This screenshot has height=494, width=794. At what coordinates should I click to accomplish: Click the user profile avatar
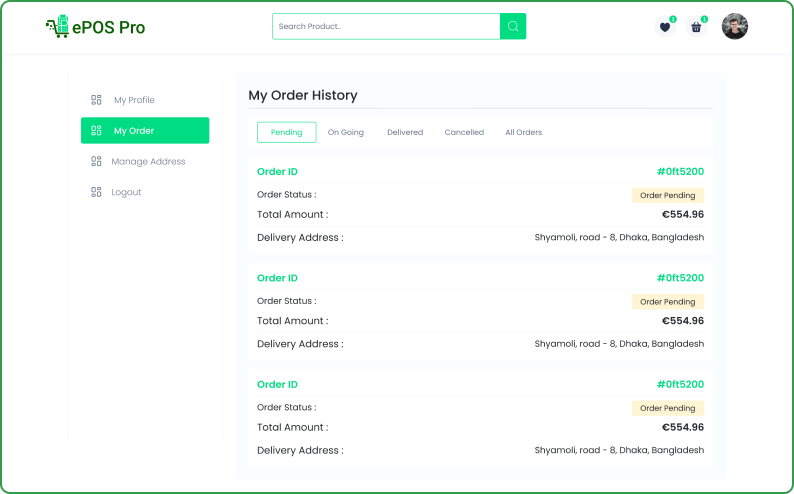(x=735, y=27)
